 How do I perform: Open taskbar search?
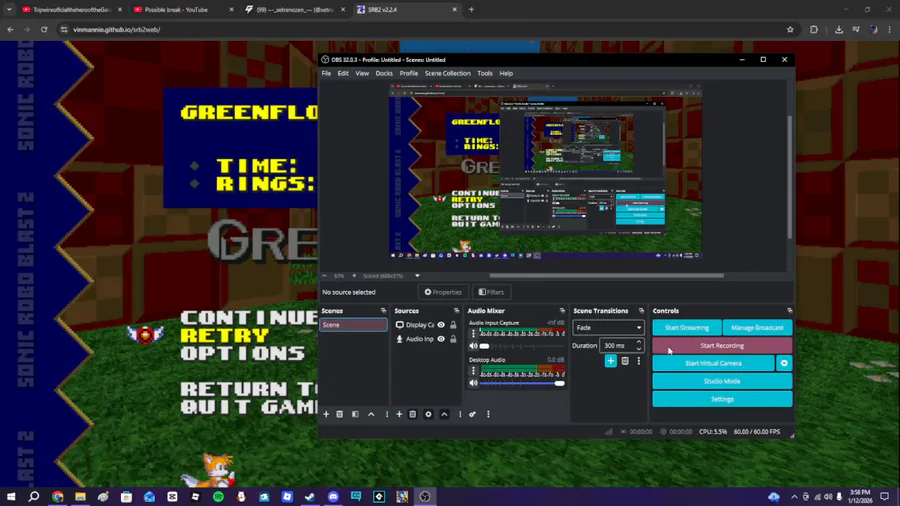(x=34, y=496)
